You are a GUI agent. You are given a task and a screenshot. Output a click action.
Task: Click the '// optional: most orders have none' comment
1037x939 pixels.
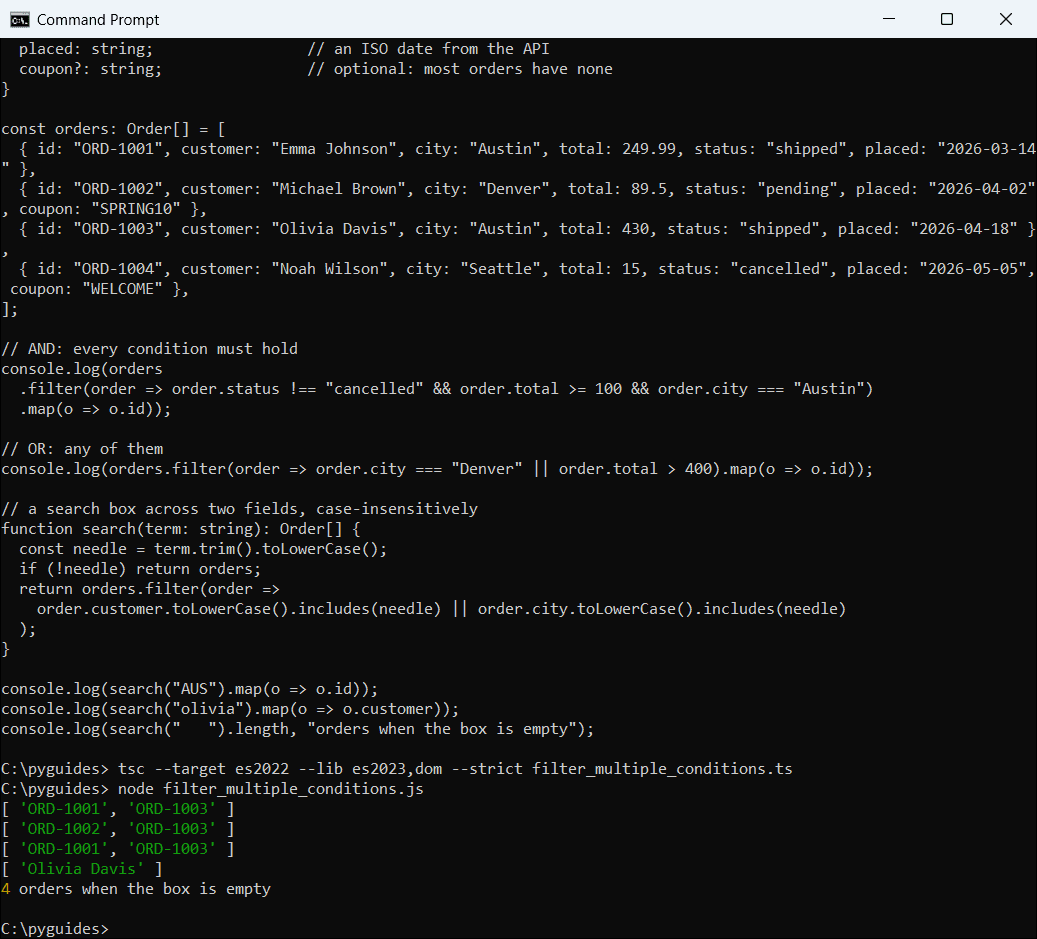tap(460, 69)
